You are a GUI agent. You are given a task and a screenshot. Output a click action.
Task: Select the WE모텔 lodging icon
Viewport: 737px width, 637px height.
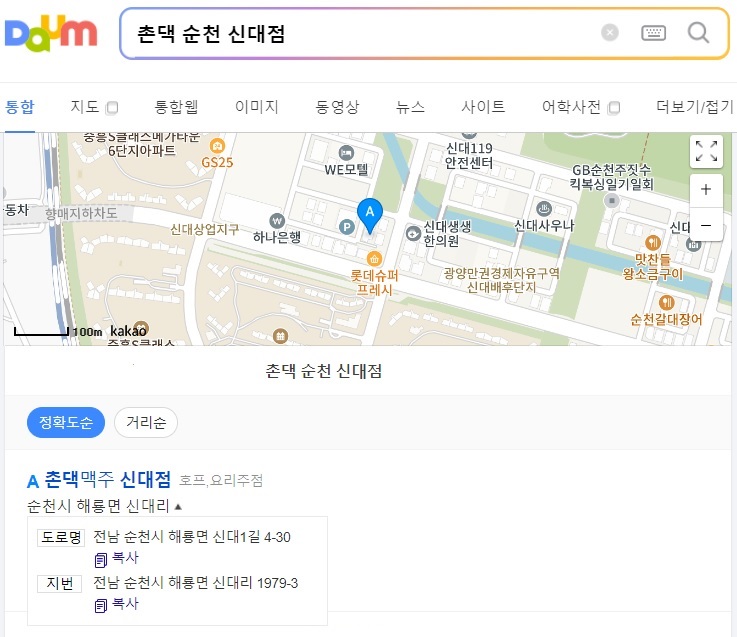(346, 152)
